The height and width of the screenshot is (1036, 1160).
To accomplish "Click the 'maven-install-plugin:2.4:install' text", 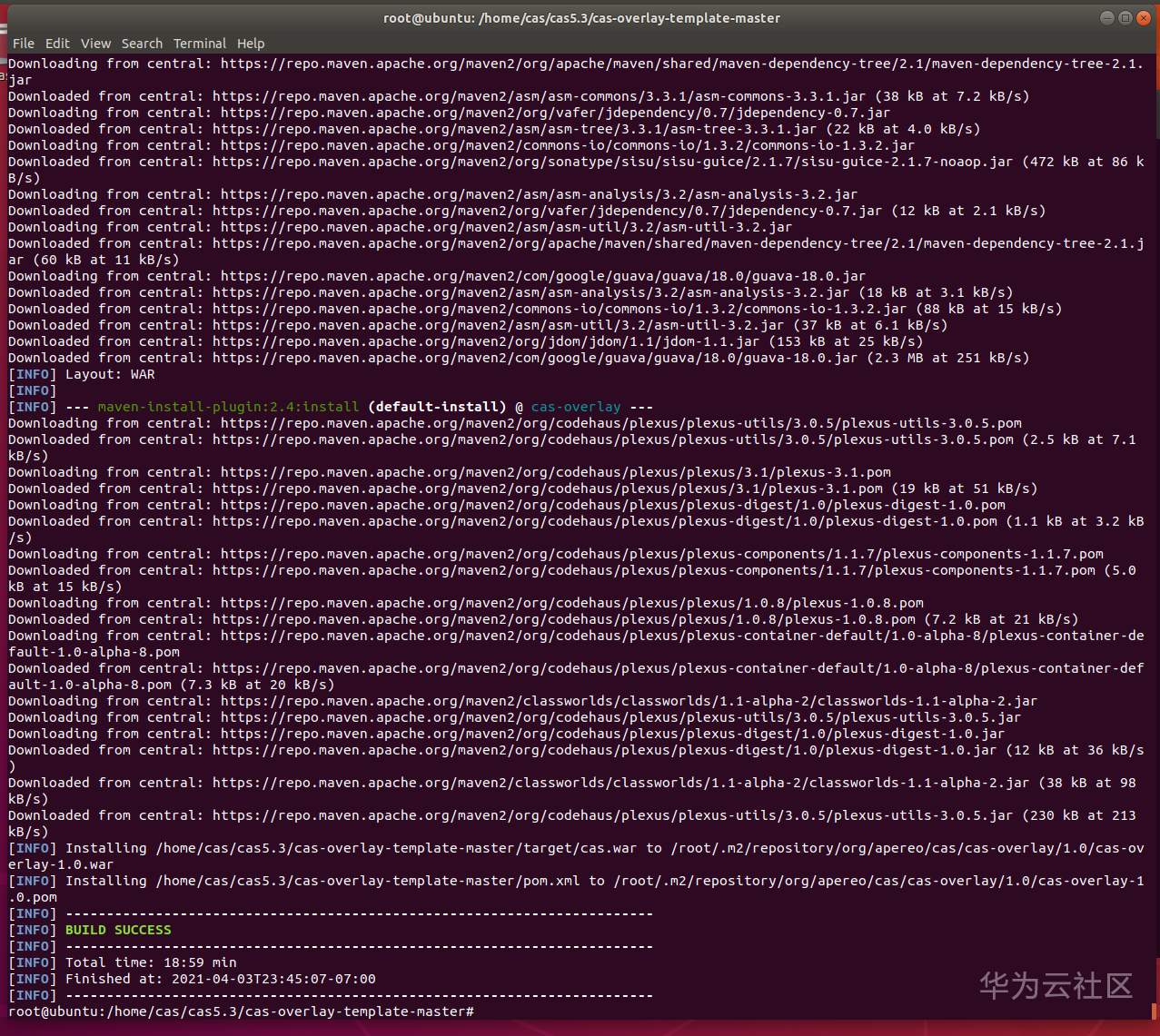I will (x=229, y=407).
